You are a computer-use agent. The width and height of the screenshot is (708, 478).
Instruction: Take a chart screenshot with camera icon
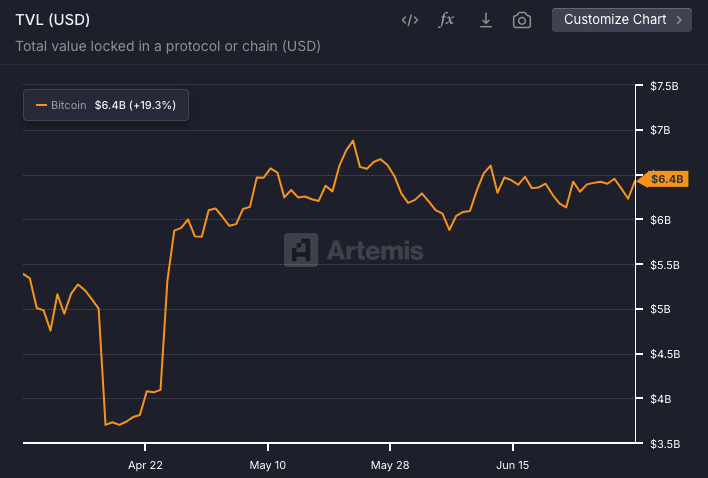click(x=522, y=20)
